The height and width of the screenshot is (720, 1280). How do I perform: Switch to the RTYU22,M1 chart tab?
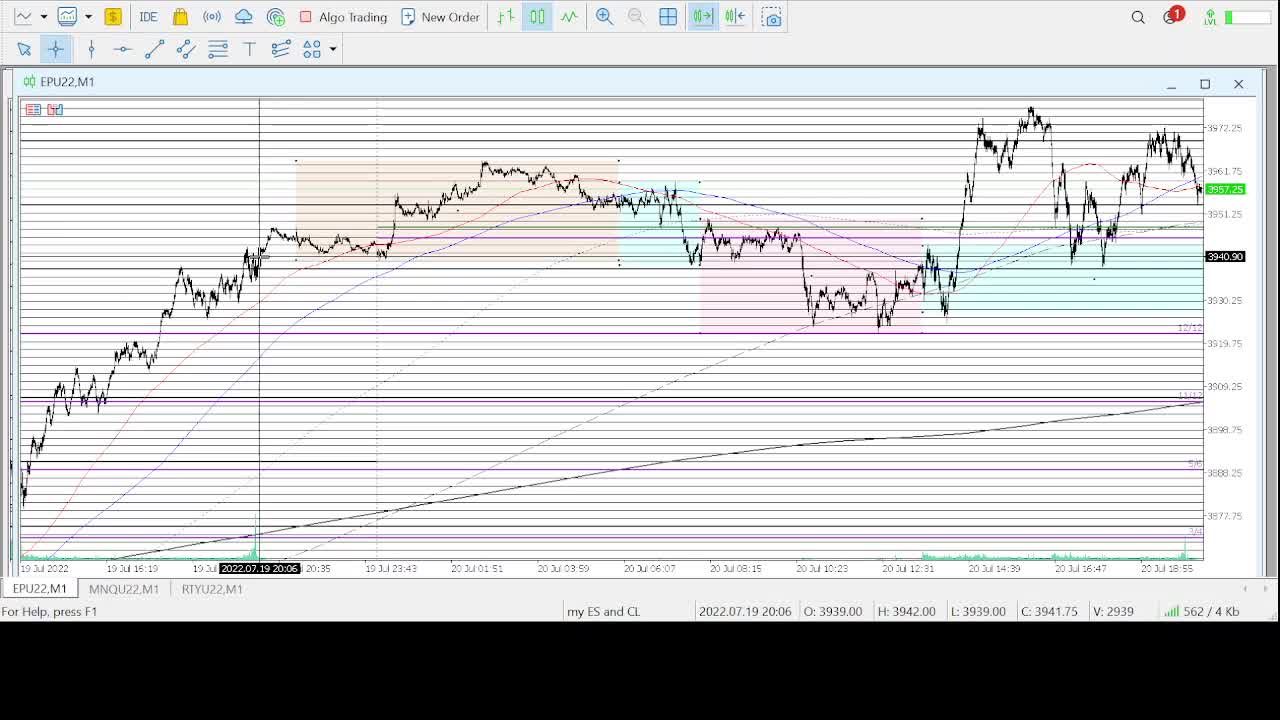212,589
